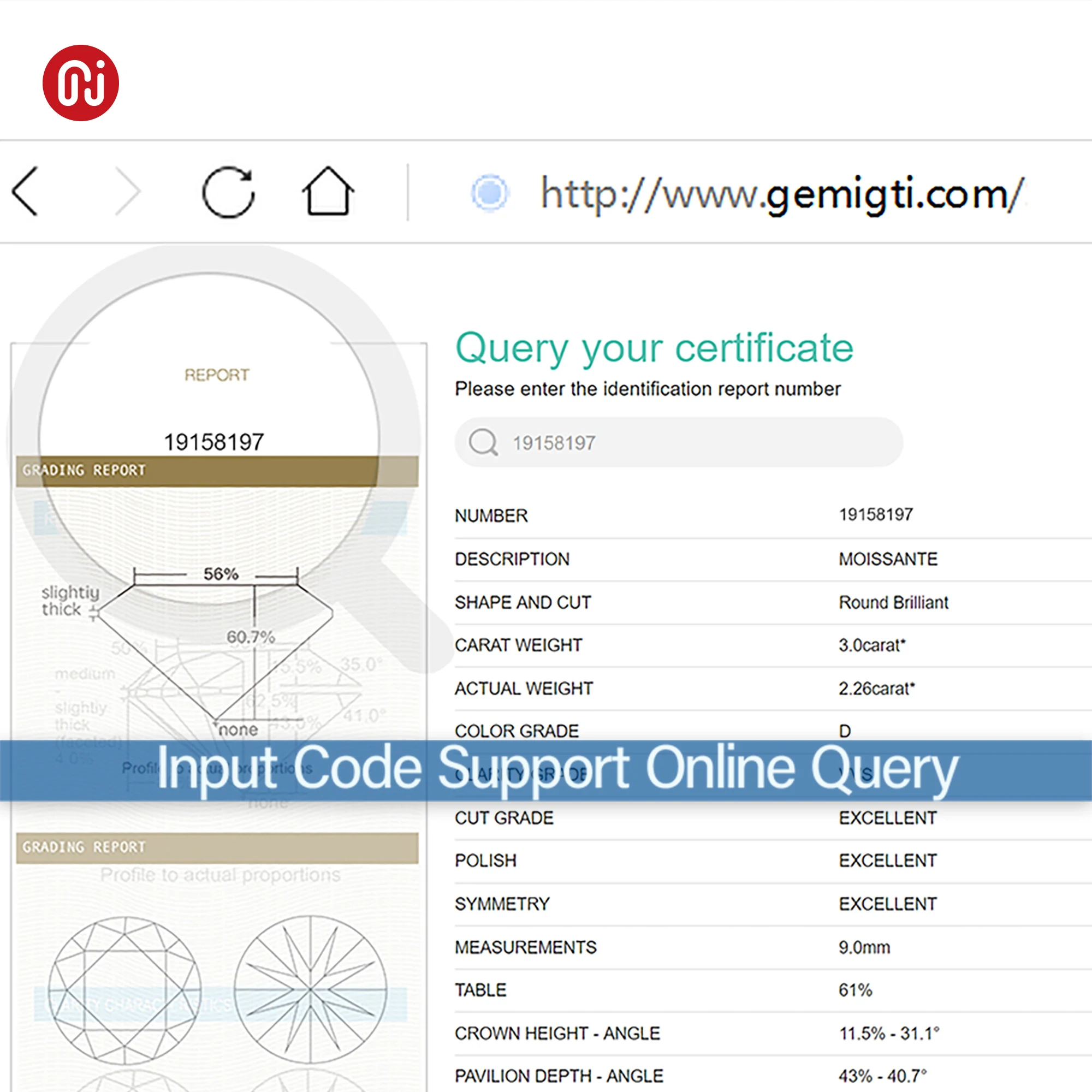Click the magnifier icon in the search box
Screen dimensions: 1092x1092
point(483,442)
